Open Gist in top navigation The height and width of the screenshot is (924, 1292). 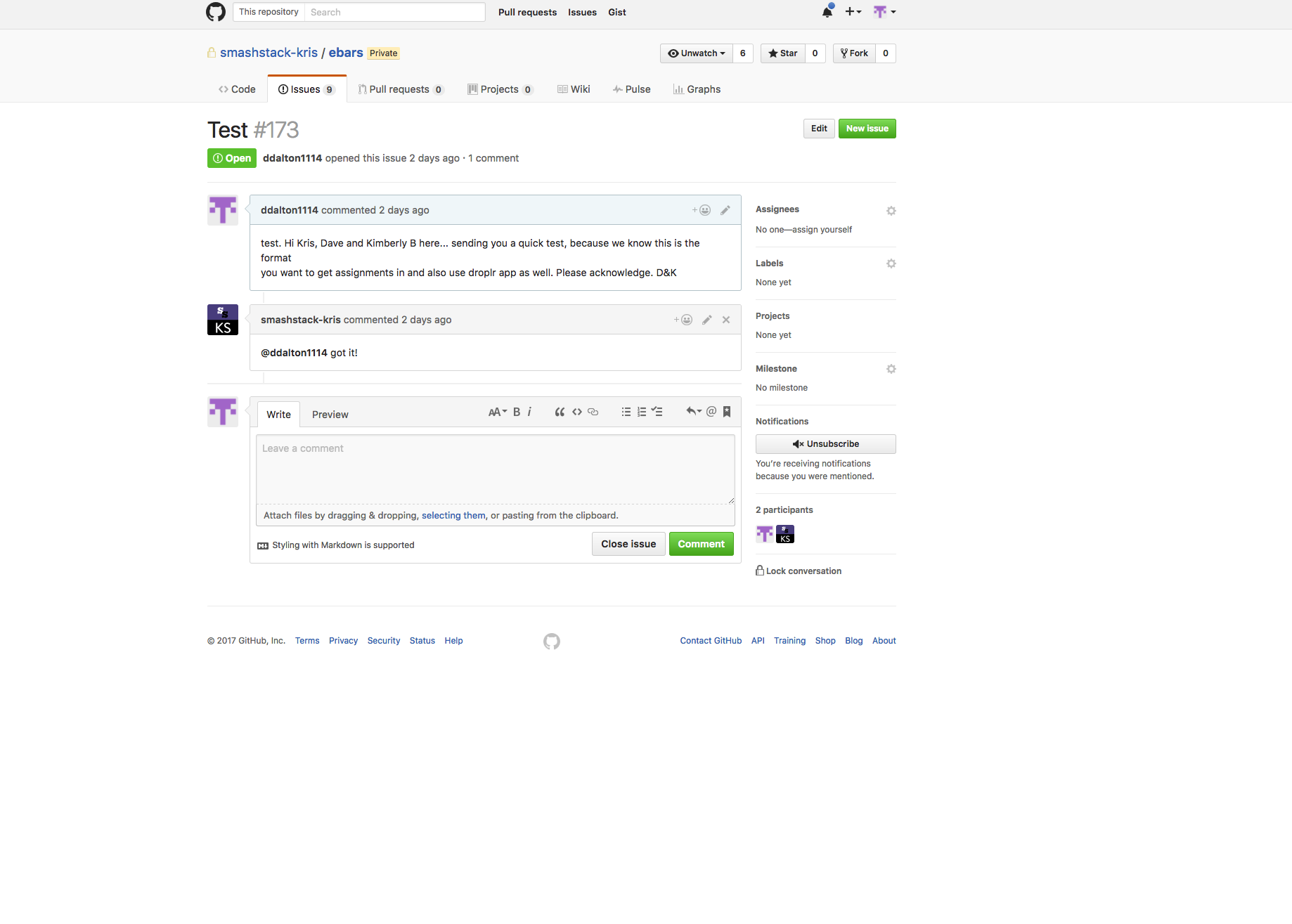[x=617, y=12]
